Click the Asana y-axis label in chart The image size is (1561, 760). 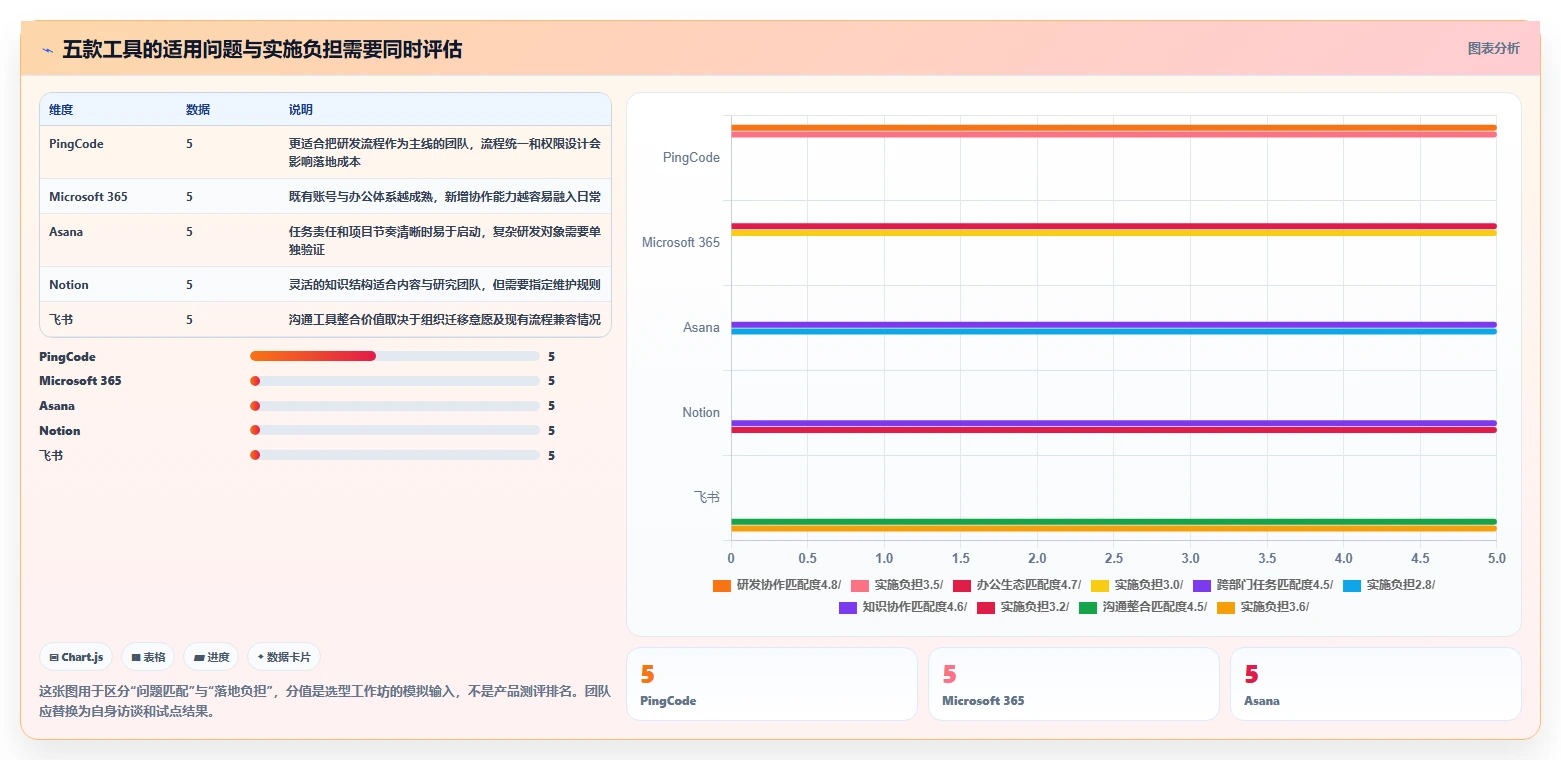coord(702,328)
